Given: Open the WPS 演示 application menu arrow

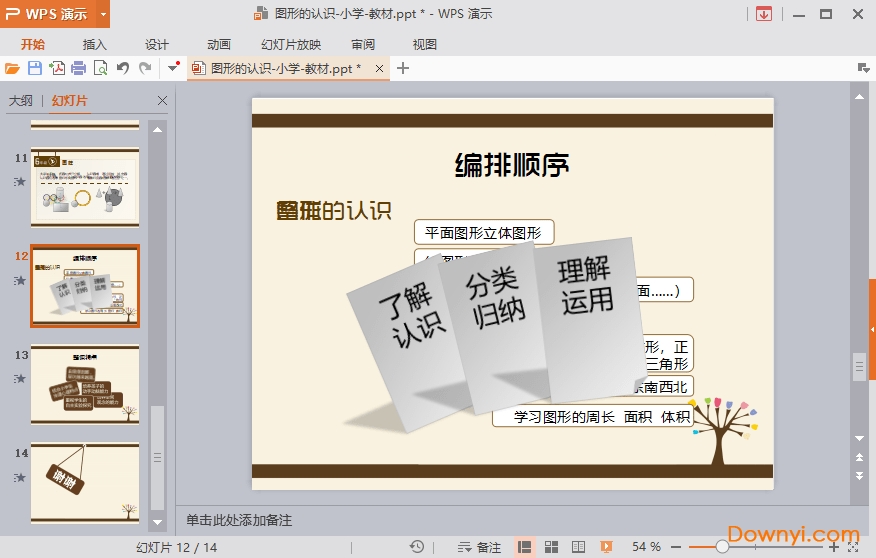Looking at the screenshot, I should click(x=103, y=14).
